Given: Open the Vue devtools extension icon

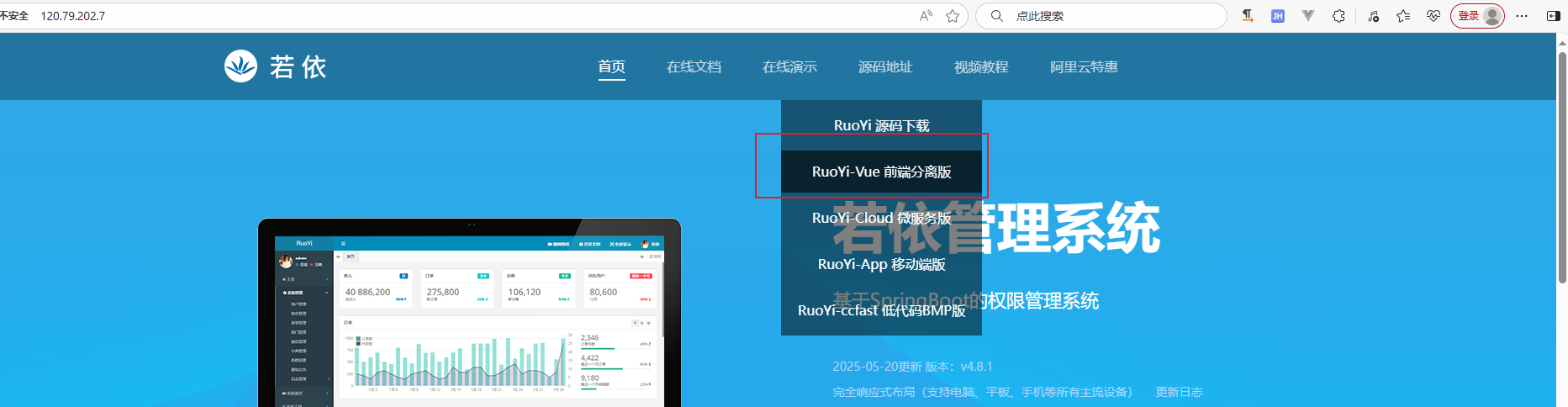Looking at the screenshot, I should [1308, 16].
